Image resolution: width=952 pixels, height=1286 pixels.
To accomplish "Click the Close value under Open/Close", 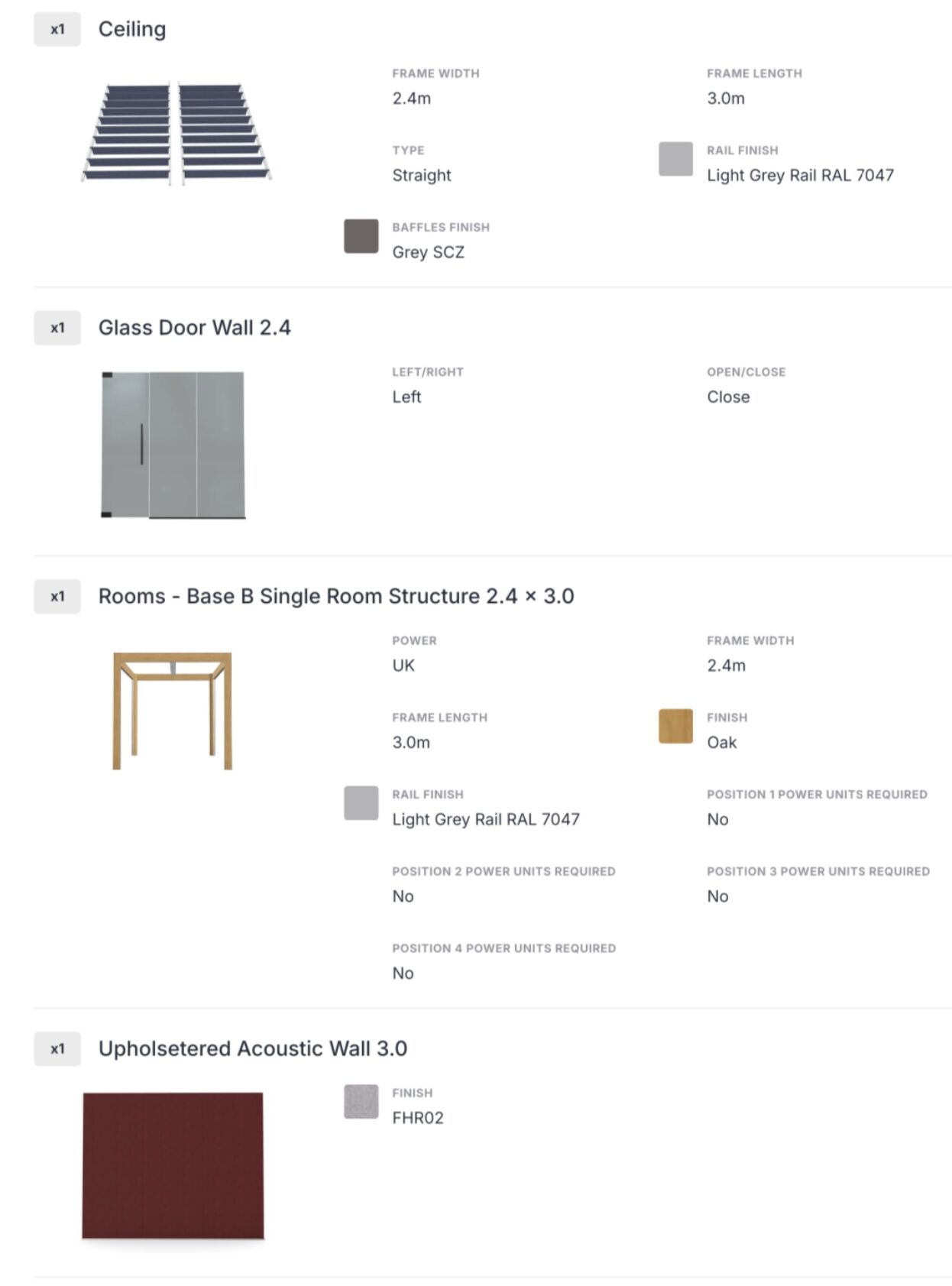I will (727, 397).
